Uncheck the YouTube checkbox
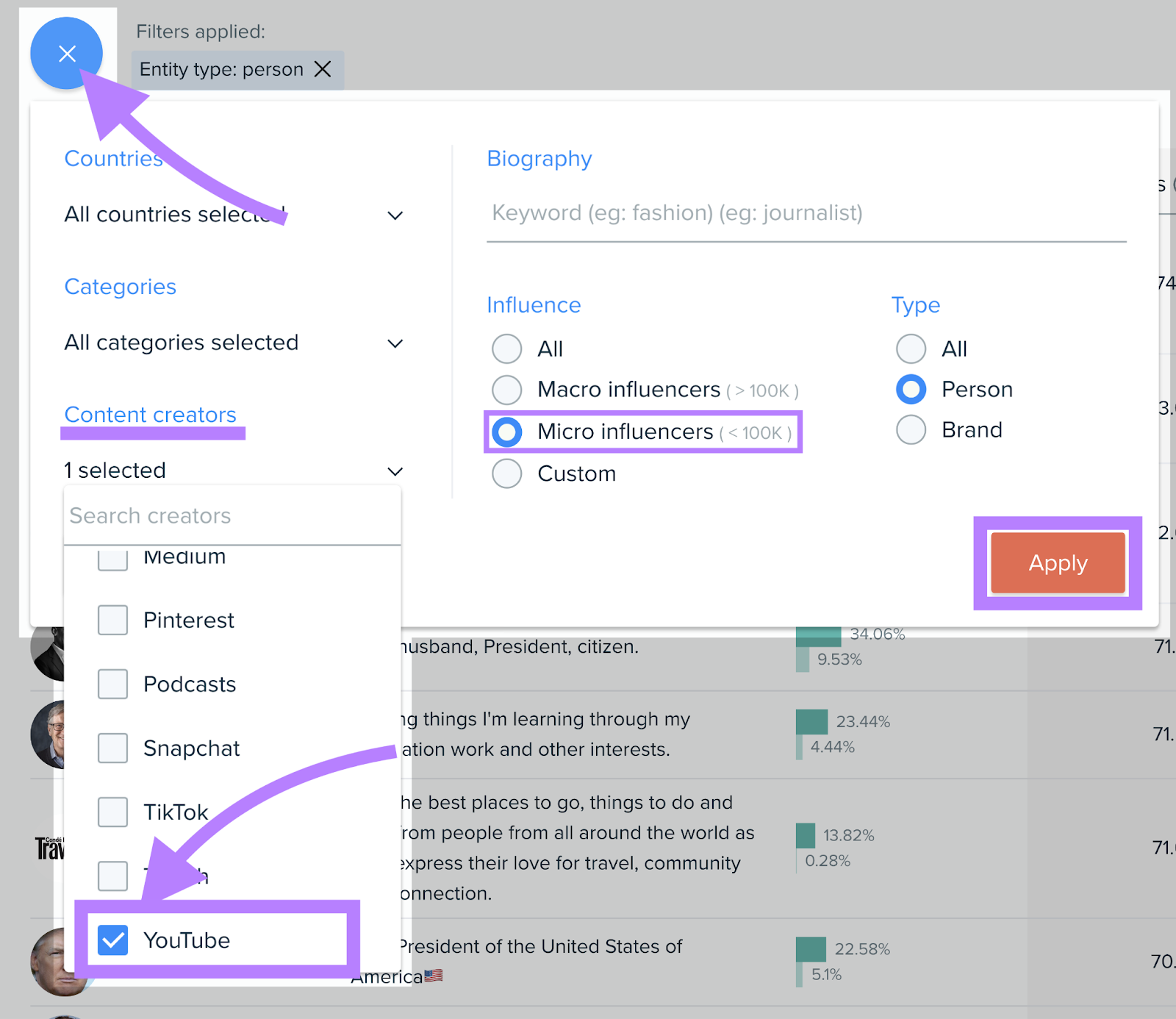This screenshot has height=1019, width=1176. coord(112,940)
